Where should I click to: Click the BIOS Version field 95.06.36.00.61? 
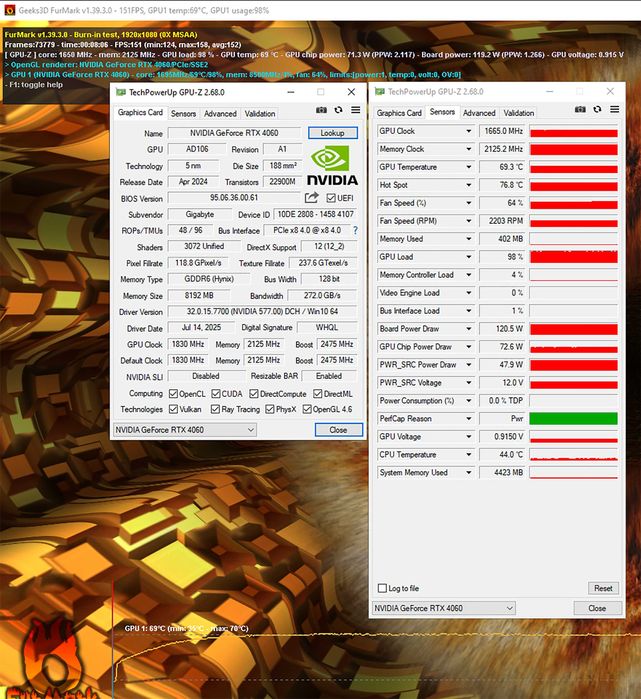(x=234, y=197)
